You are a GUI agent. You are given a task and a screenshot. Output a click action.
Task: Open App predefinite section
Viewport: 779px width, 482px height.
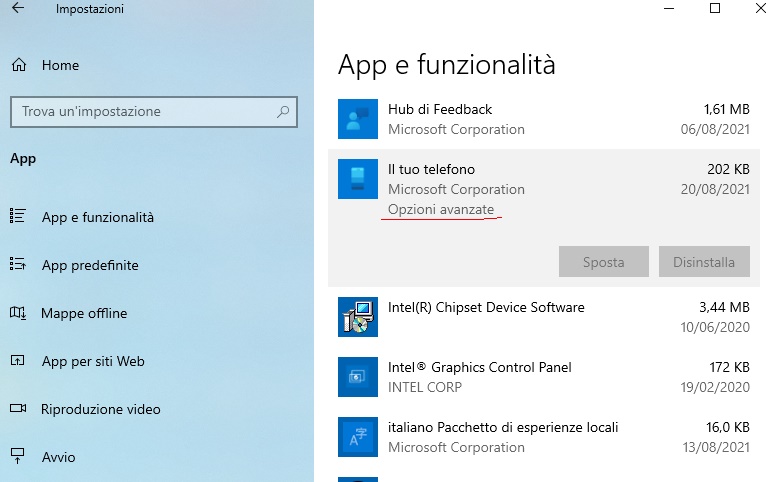tap(90, 265)
